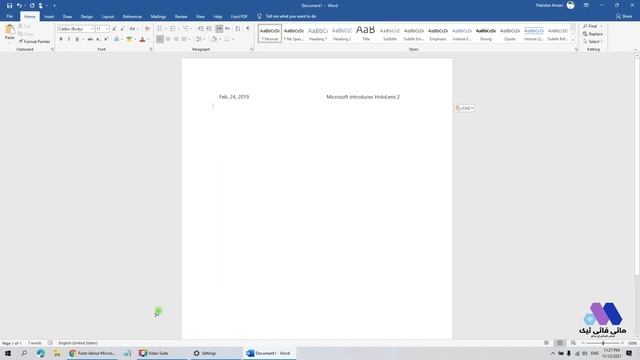The image size is (640, 360).
Task: Click the Save icon in the quick access toolbar
Action: click(x=9, y=5)
